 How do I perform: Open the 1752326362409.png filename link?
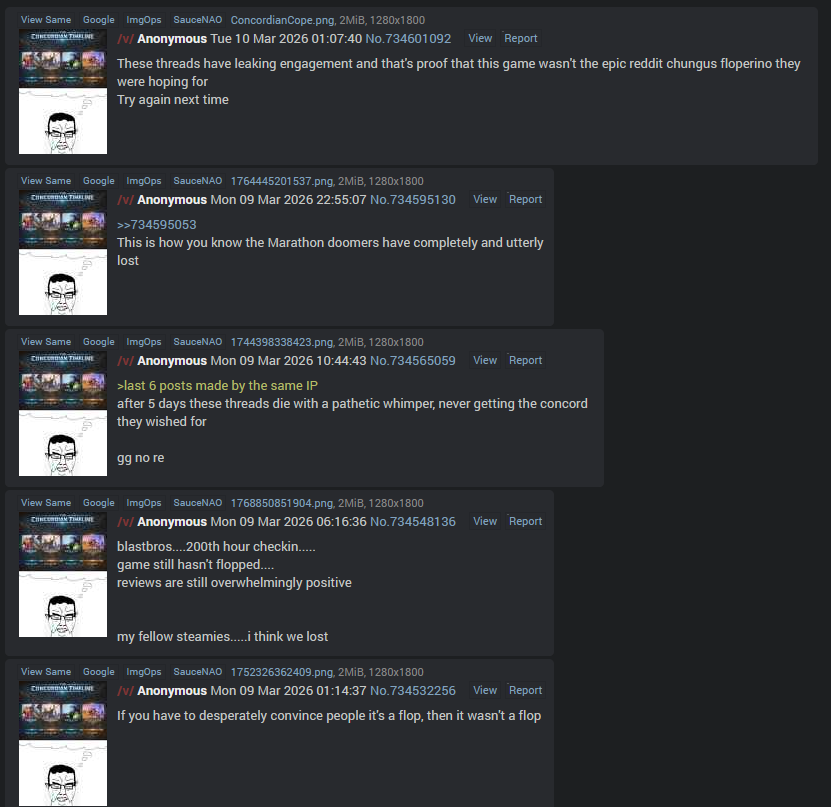pyautogui.click(x=282, y=672)
